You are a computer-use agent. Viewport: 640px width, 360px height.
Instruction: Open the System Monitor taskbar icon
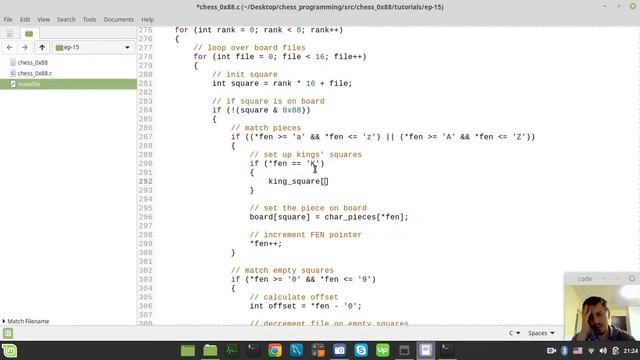231,350
